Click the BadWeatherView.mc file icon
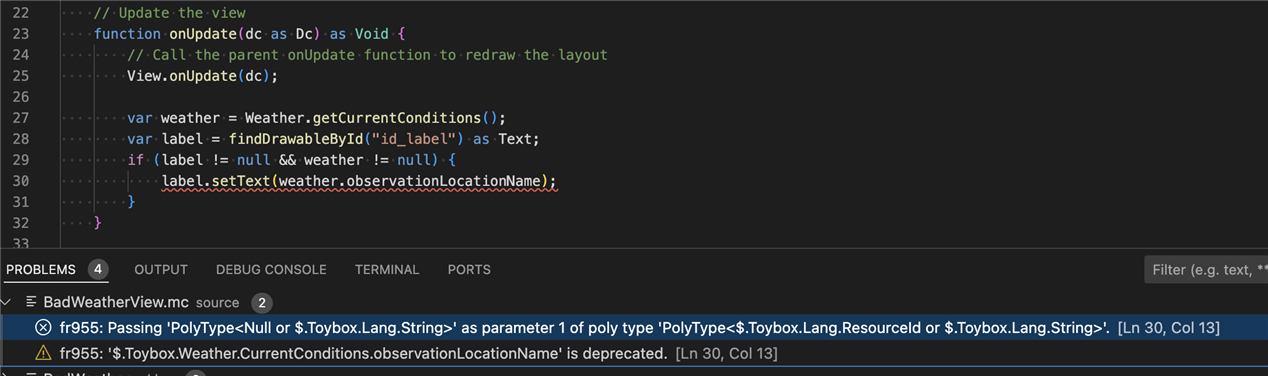 coord(32,302)
